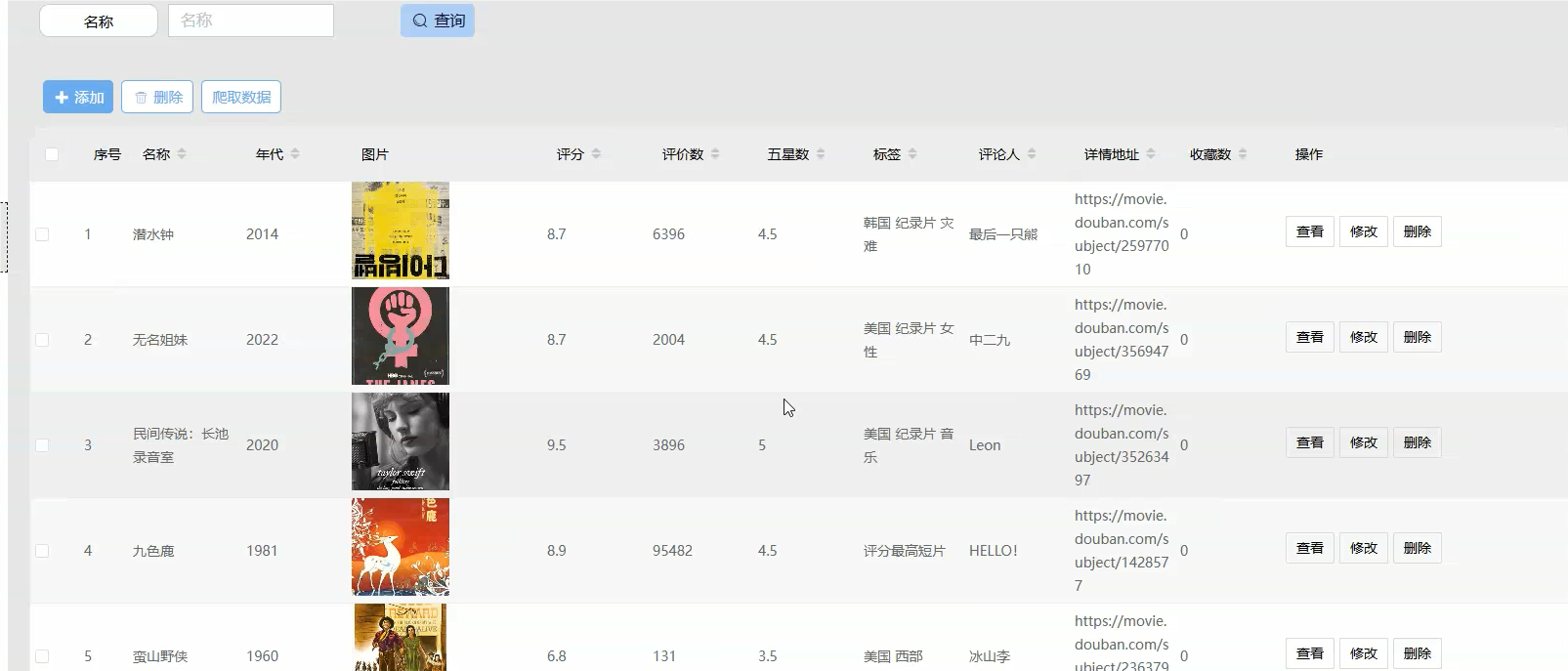Sort by 标签 column sort arrows
The height and width of the screenshot is (671, 1568).
[912, 154]
